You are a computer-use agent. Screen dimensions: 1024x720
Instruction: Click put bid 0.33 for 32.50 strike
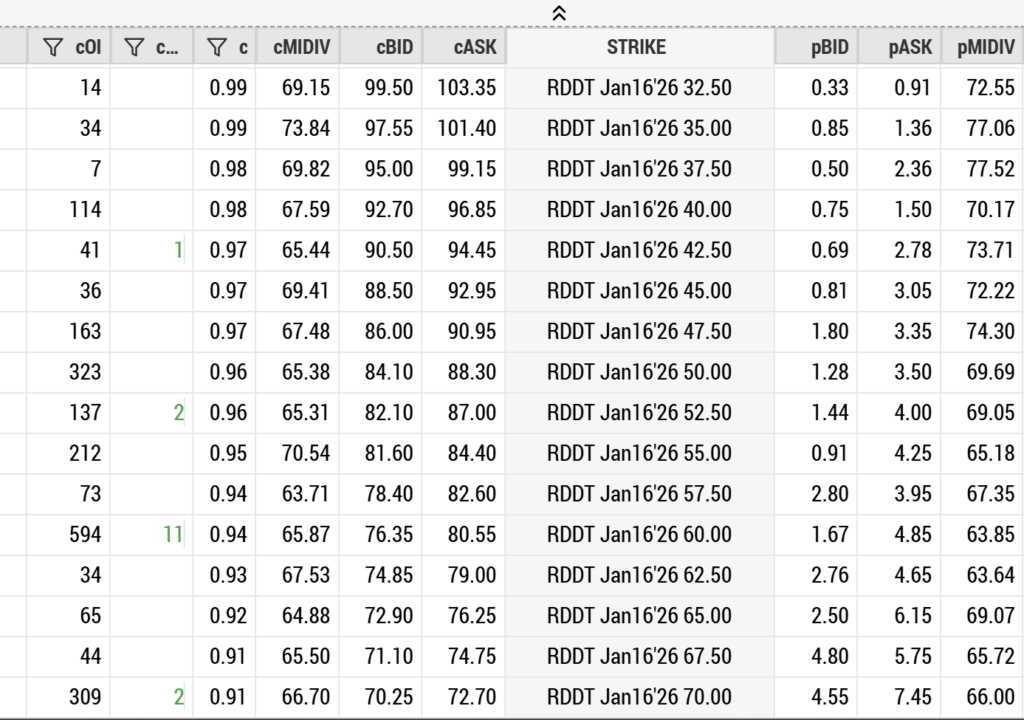click(829, 88)
